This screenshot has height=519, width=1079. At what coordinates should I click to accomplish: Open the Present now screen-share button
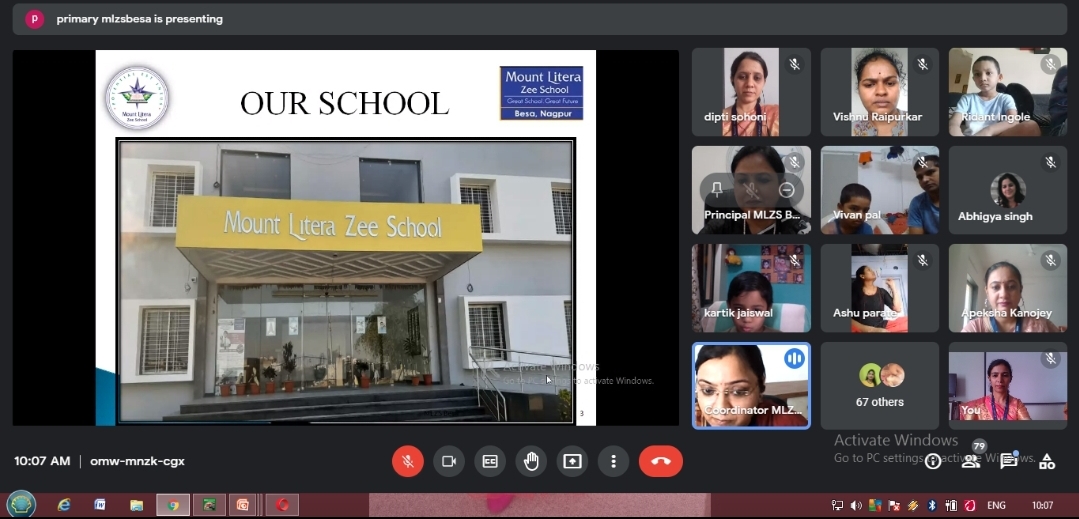[573, 461]
